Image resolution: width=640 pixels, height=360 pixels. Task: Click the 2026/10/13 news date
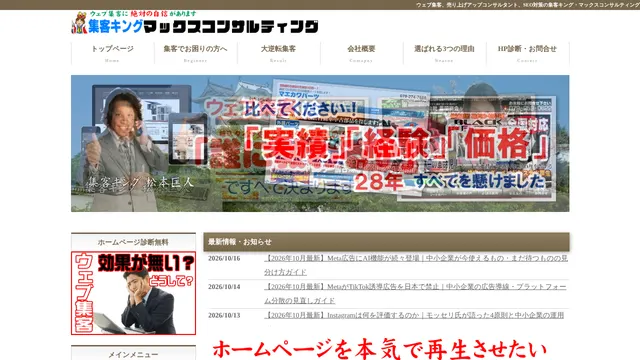224,316
